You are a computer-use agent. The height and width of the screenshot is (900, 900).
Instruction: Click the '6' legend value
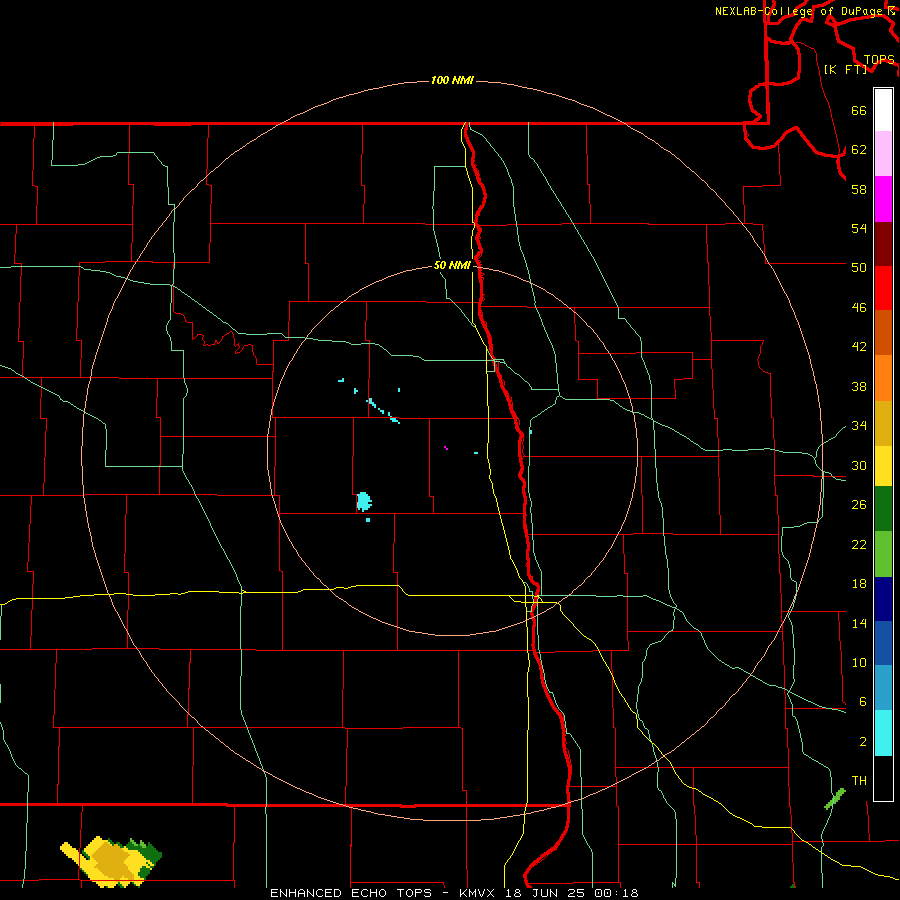(863, 701)
